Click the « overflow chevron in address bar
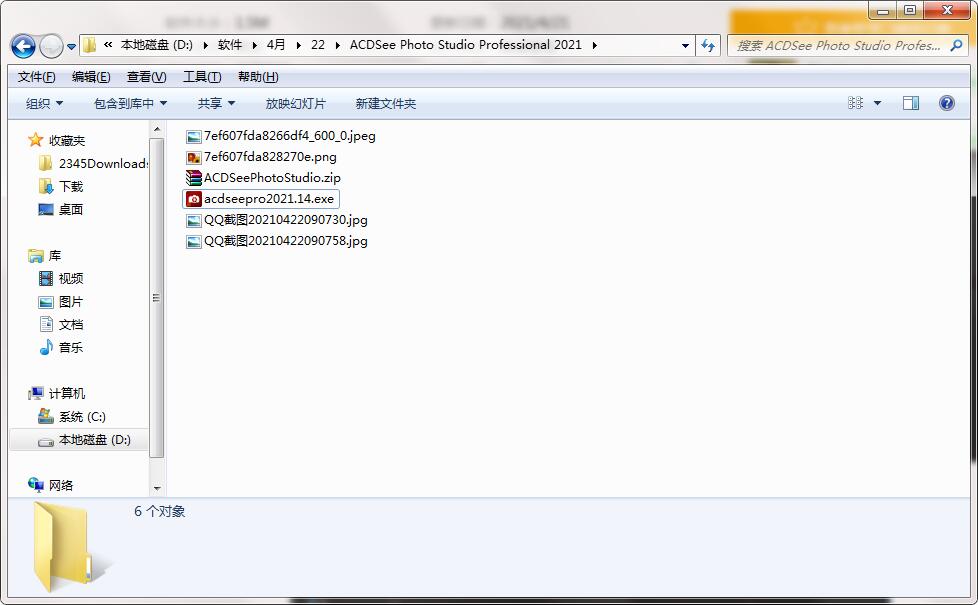 click(x=109, y=45)
